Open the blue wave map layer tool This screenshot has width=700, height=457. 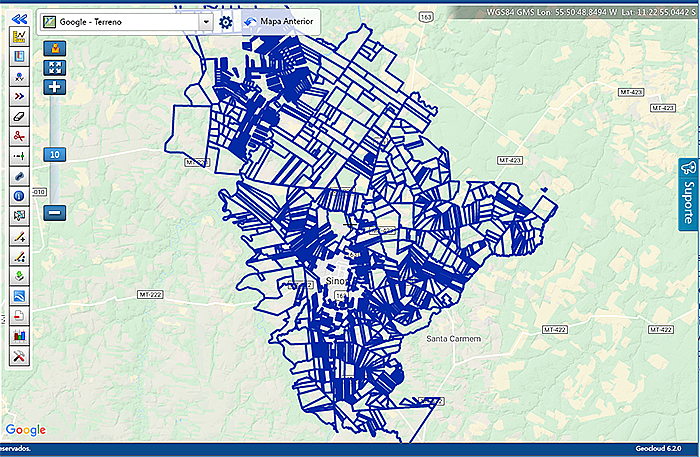pyautogui.click(x=19, y=296)
